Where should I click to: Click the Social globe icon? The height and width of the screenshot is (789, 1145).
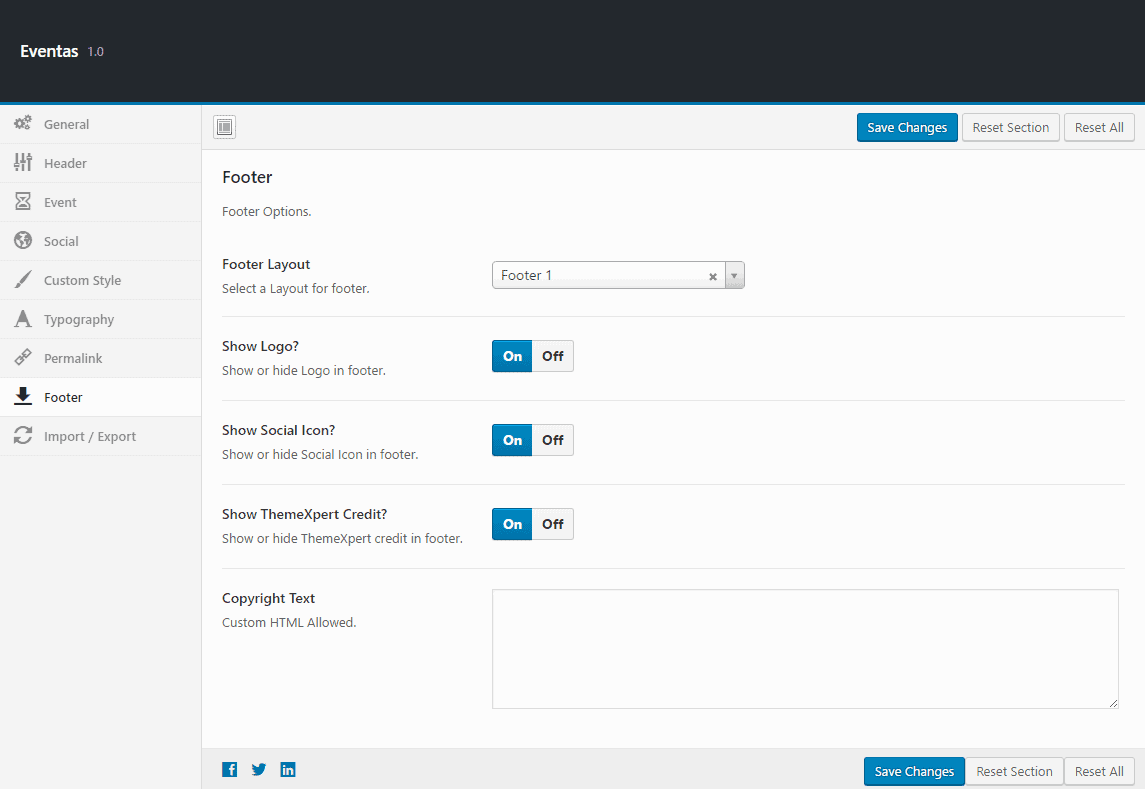tap(22, 240)
